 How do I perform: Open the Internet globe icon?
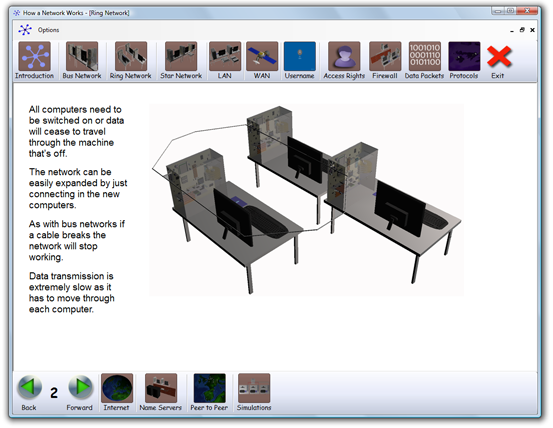click(x=117, y=388)
